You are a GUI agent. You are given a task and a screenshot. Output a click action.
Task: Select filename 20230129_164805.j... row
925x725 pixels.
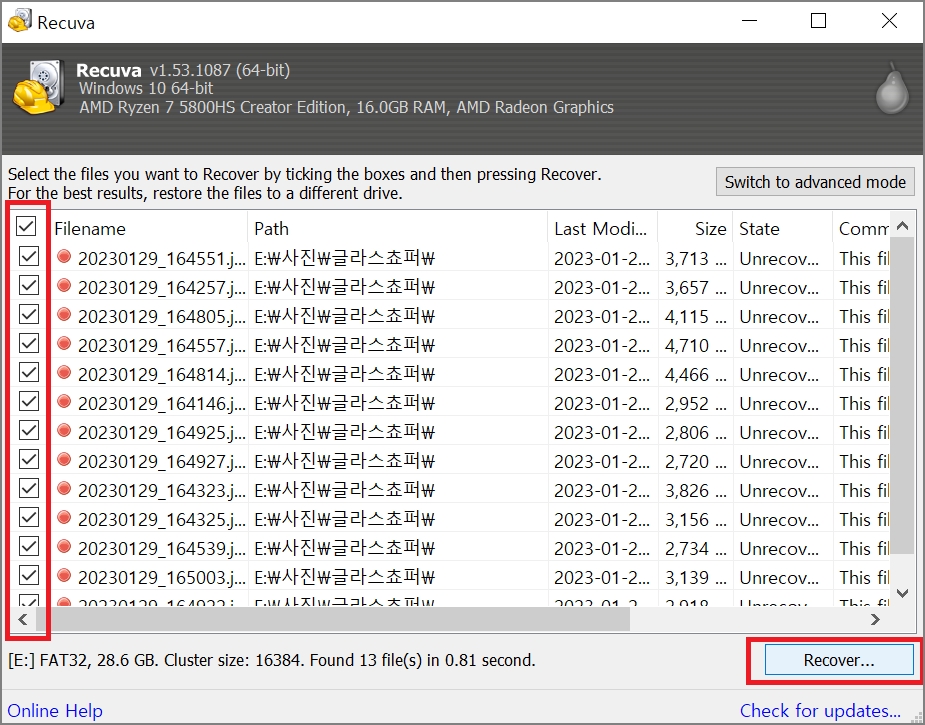[x=162, y=316]
